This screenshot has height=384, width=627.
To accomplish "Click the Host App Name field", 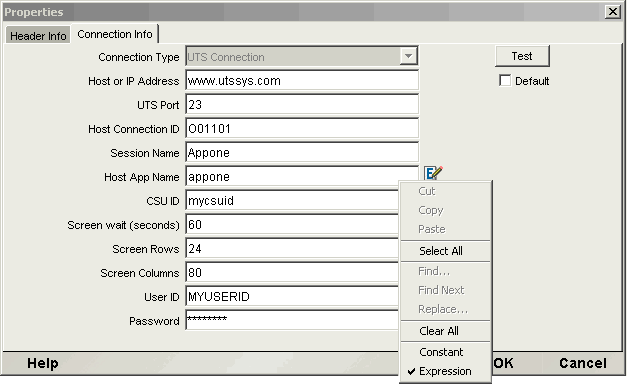I will [302, 176].
